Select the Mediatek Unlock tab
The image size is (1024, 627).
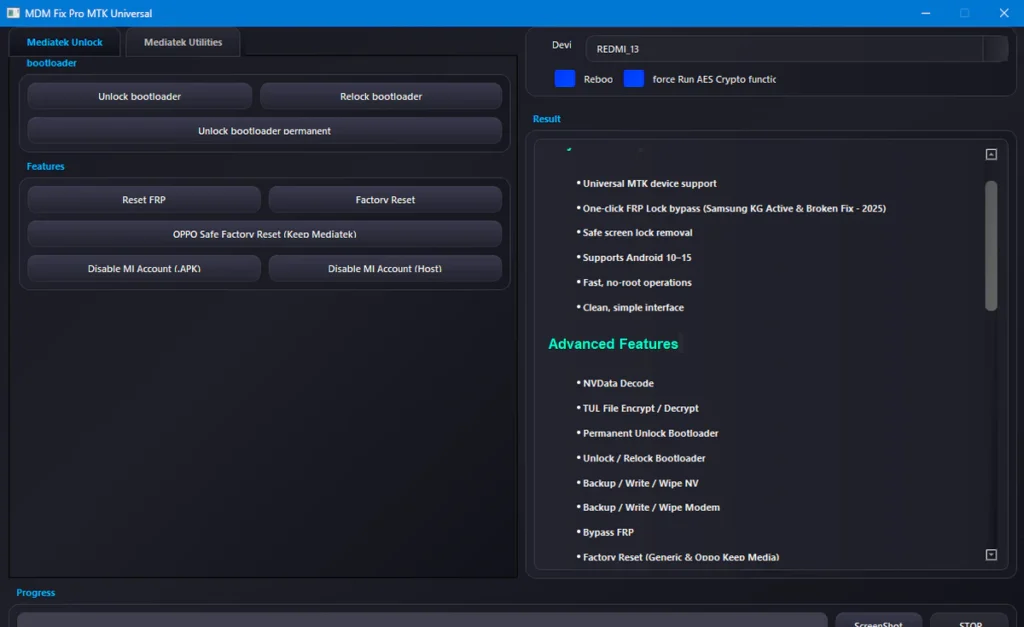point(65,42)
